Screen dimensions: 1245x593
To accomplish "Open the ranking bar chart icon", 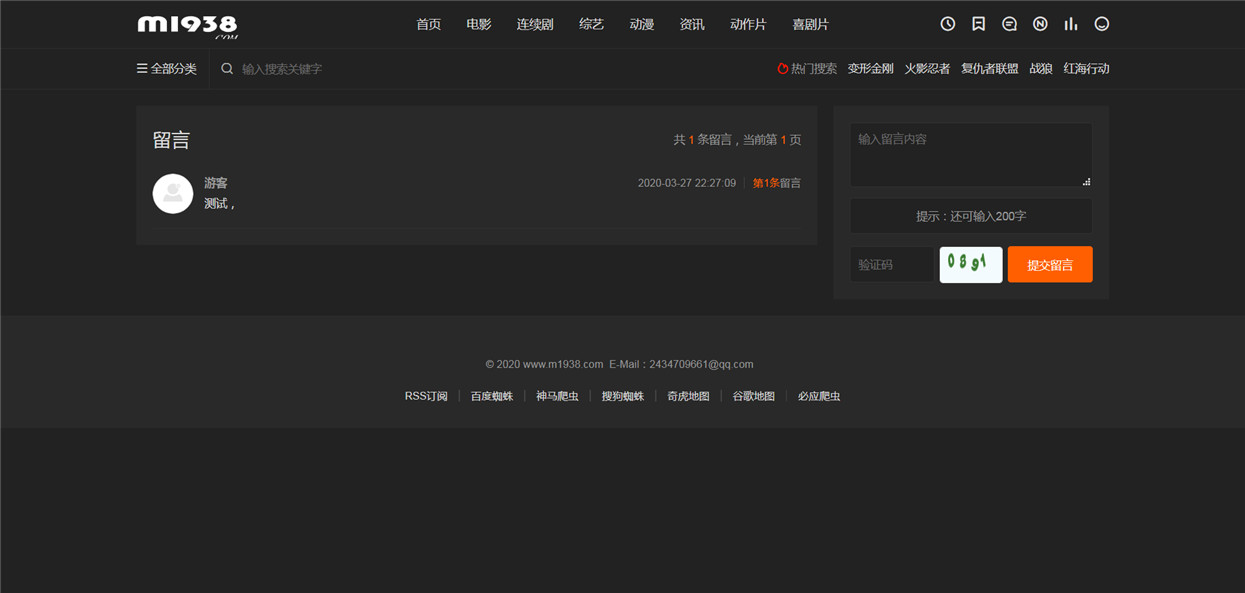I will tap(1071, 24).
